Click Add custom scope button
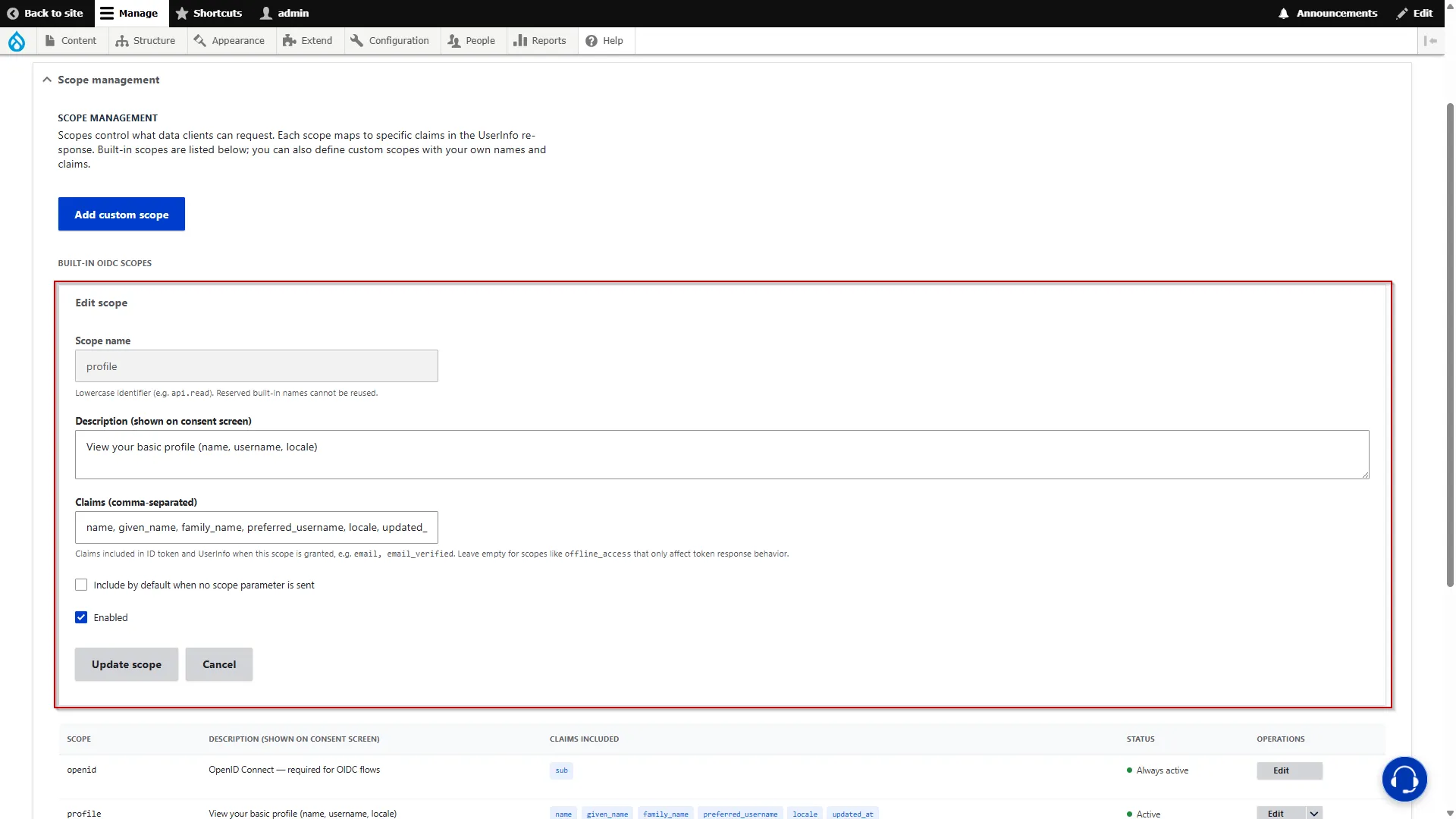The width and height of the screenshot is (1456, 819). click(121, 215)
